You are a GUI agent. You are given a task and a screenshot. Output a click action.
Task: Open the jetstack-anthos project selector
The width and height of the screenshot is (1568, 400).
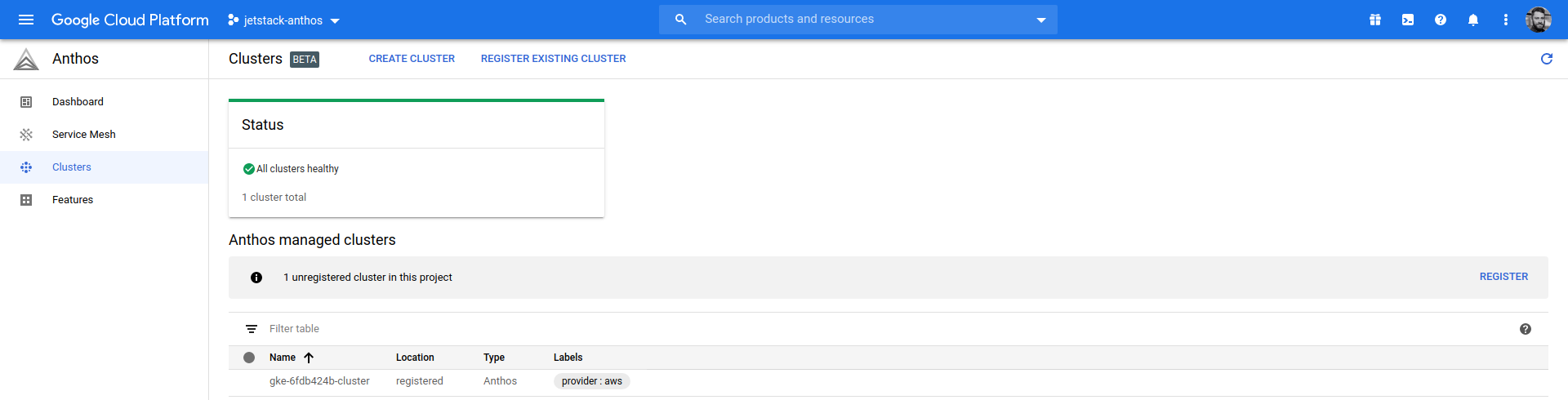[283, 20]
